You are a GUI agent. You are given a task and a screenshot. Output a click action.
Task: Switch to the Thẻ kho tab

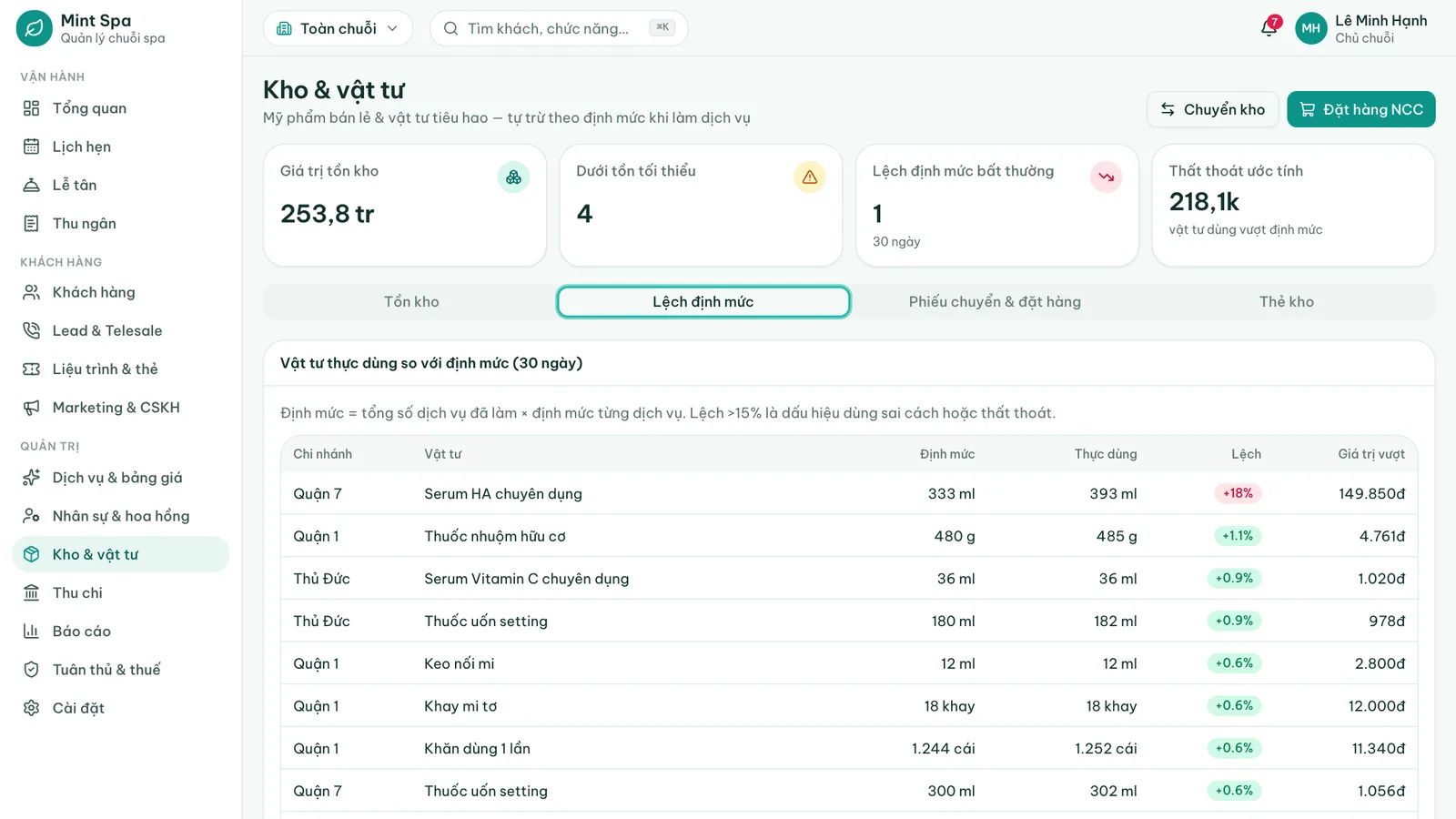click(x=1287, y=302)
